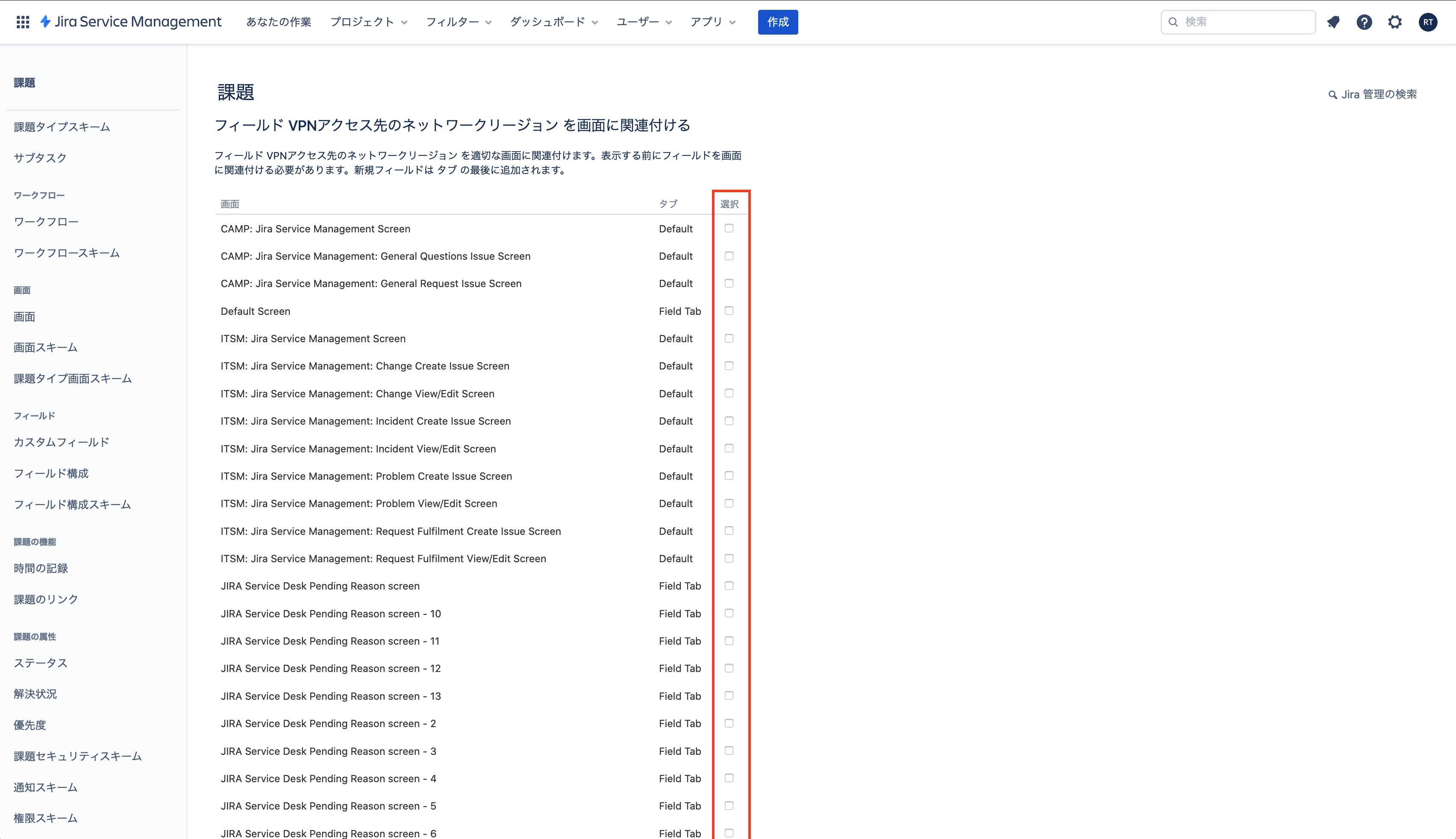
Task: Open the RT user avatar menu
Action: (x=1428, y=22)
